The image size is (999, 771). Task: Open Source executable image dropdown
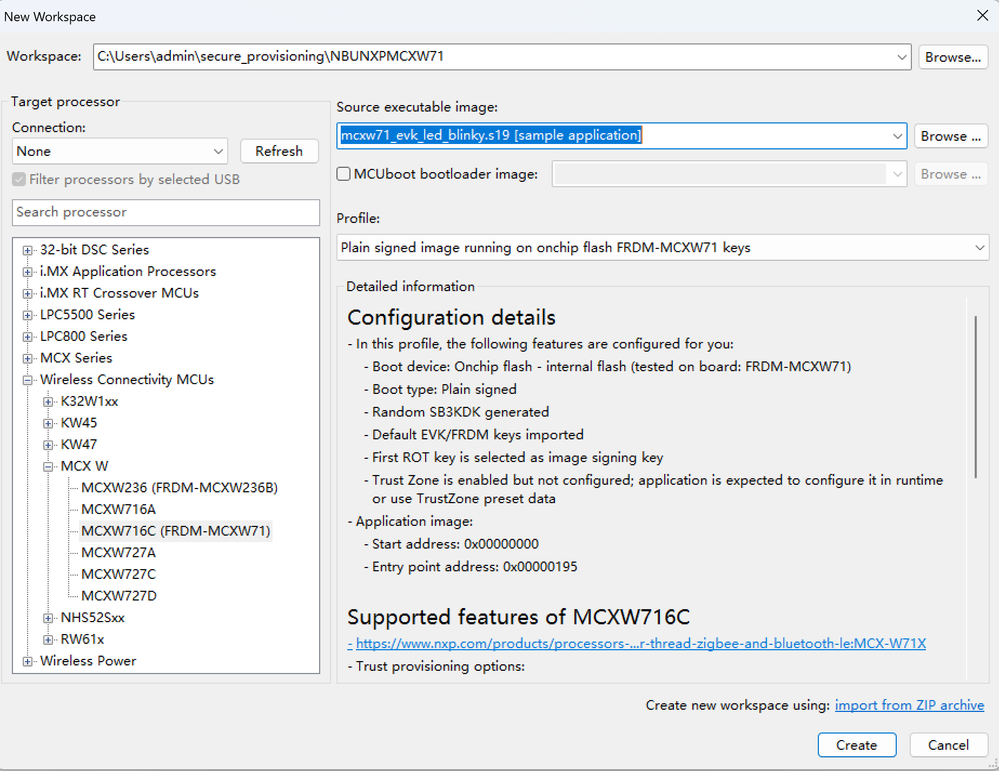click(897, 135)
